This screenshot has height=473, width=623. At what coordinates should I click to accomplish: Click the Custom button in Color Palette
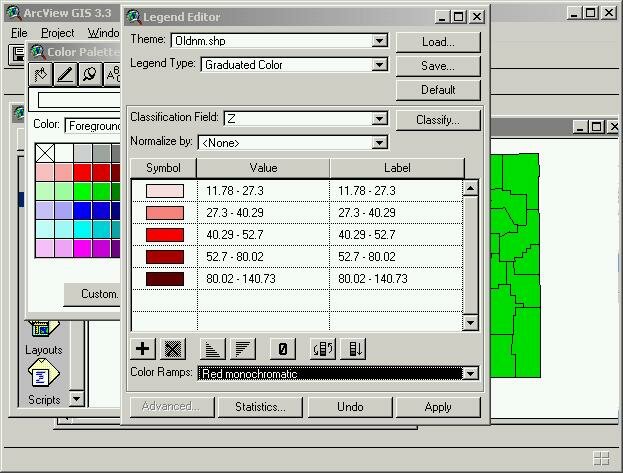92,295
